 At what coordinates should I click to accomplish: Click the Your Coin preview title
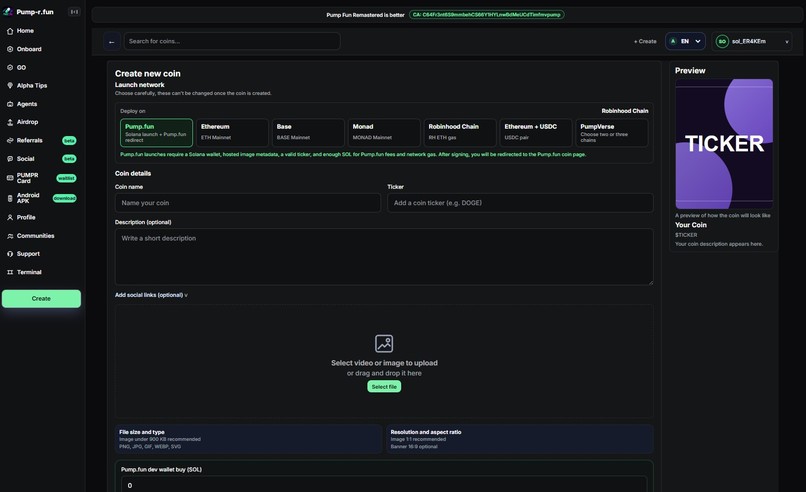[x=690, y=225]
